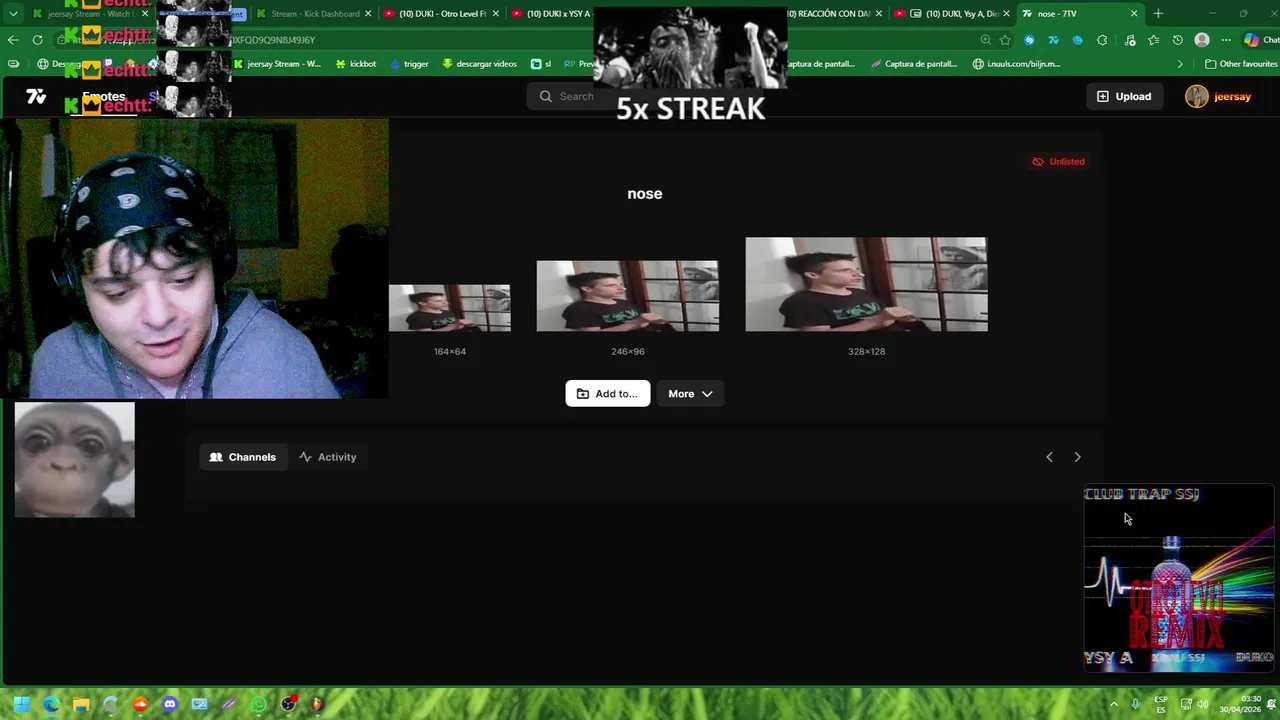Screen dimensions: 1280x720
Task: Click the Upload button
Action: (x=1124, y=96)
